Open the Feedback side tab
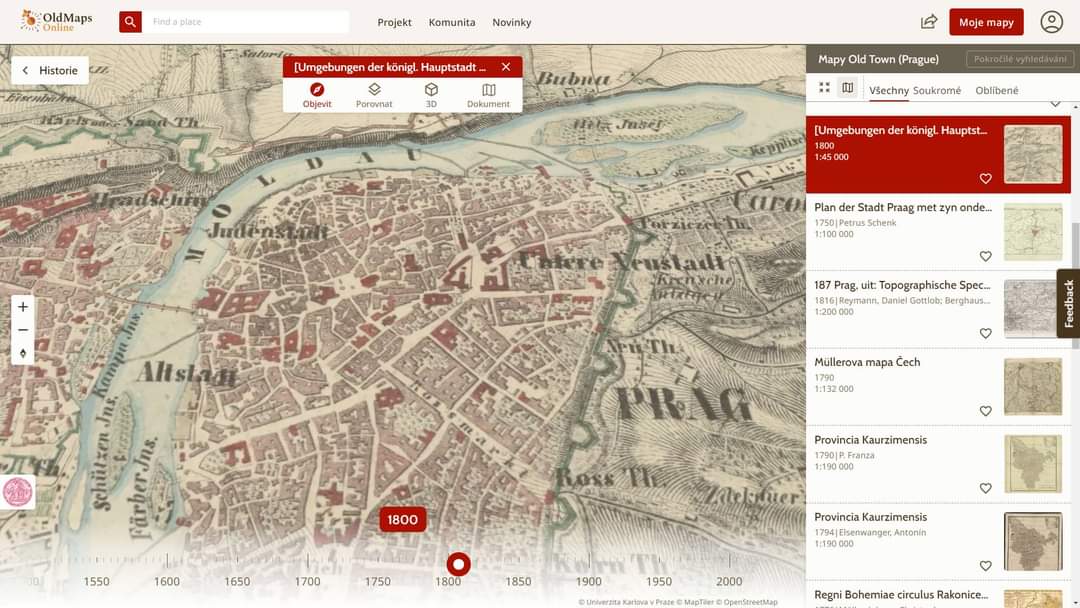This screenshot has width=1080, height=608. 1068,303
